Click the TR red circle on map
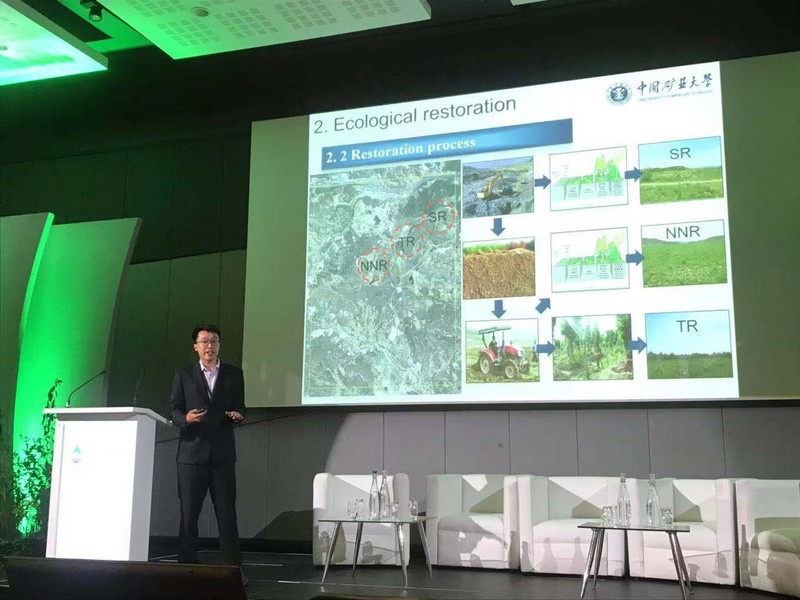Image resolution: width=800 pixels, height=600 pixels. (408, 242)
